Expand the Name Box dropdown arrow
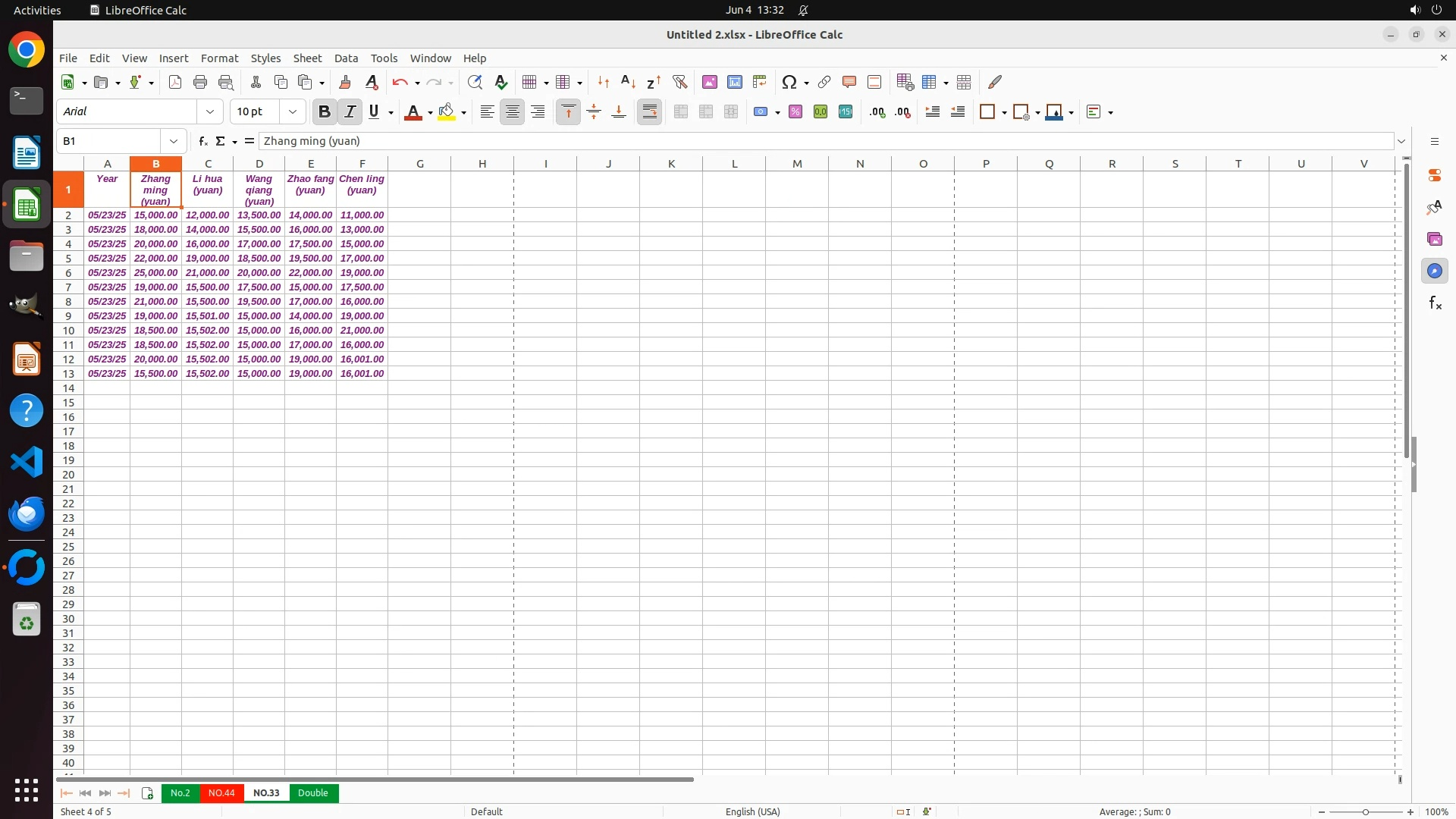The image size is (1456, 819). (174, 141)
